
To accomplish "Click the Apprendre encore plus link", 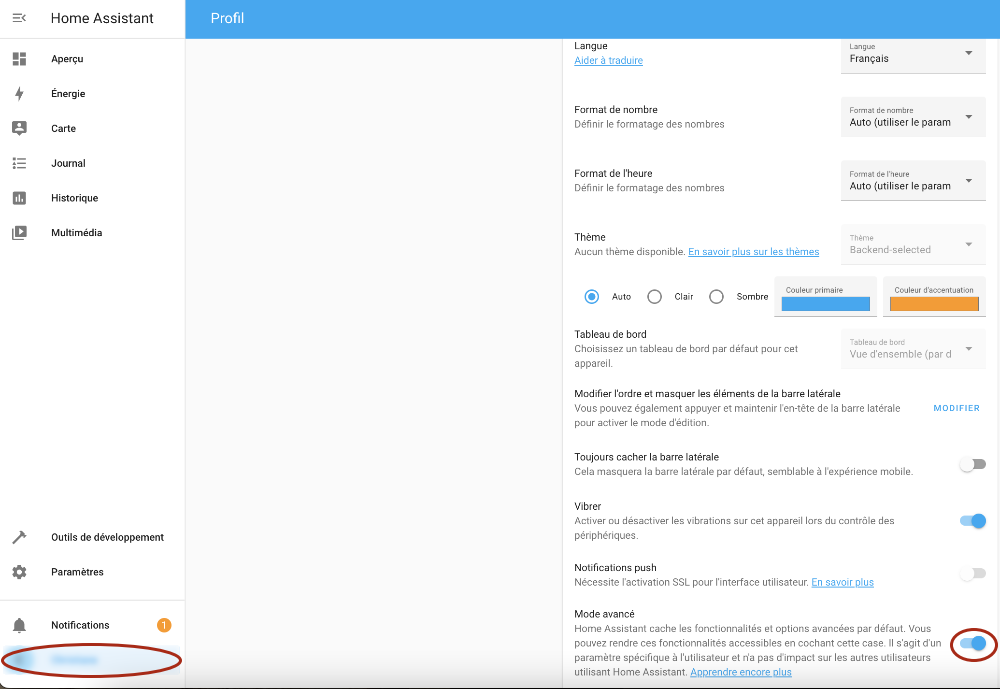I will point(740,672).
